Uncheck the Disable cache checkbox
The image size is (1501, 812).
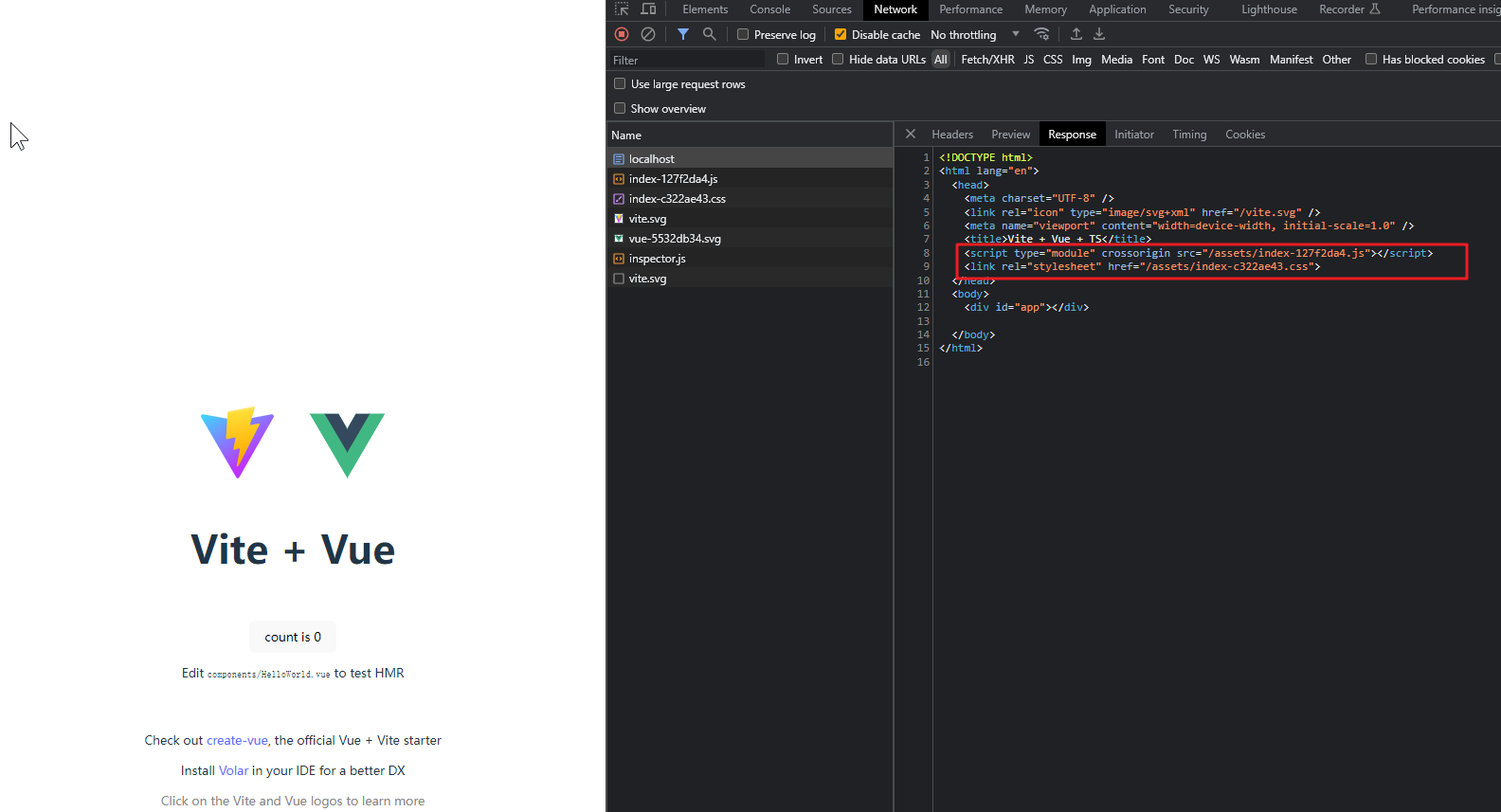[x=841, y=35]
